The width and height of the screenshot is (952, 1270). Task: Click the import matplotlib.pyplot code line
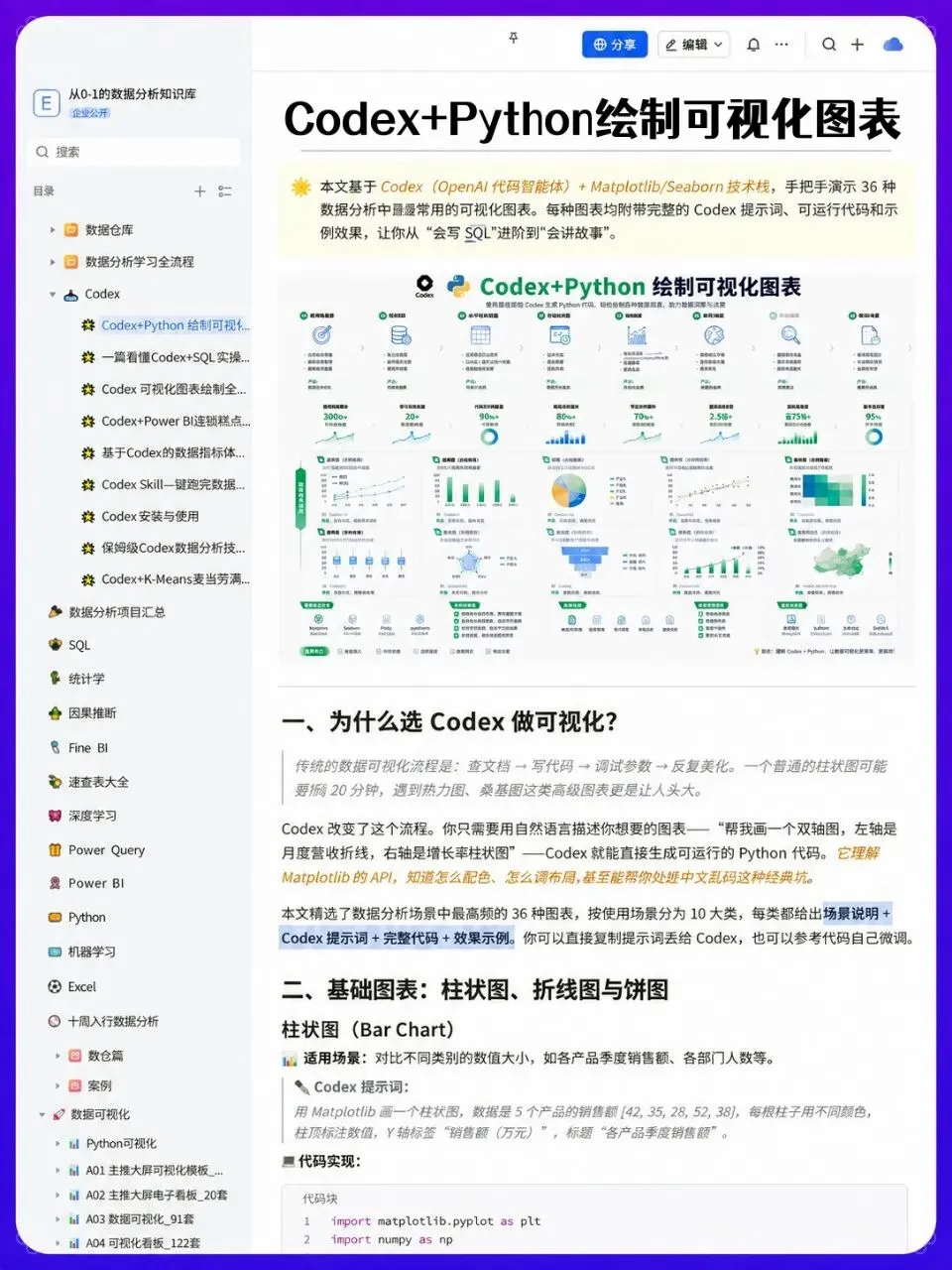tap(435, 1221)
